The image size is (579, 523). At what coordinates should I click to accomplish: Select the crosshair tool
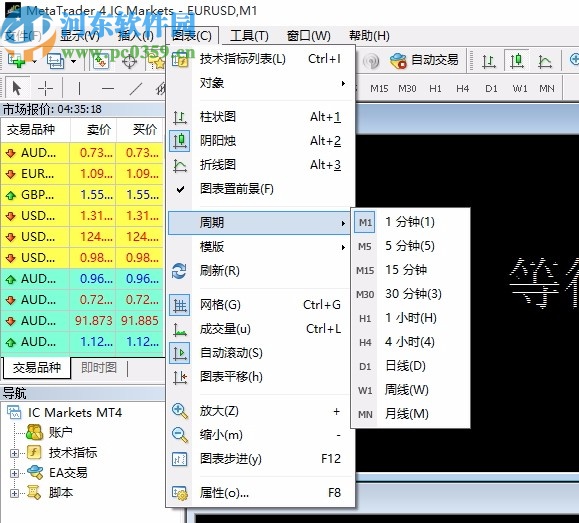[x=45, y=88]
